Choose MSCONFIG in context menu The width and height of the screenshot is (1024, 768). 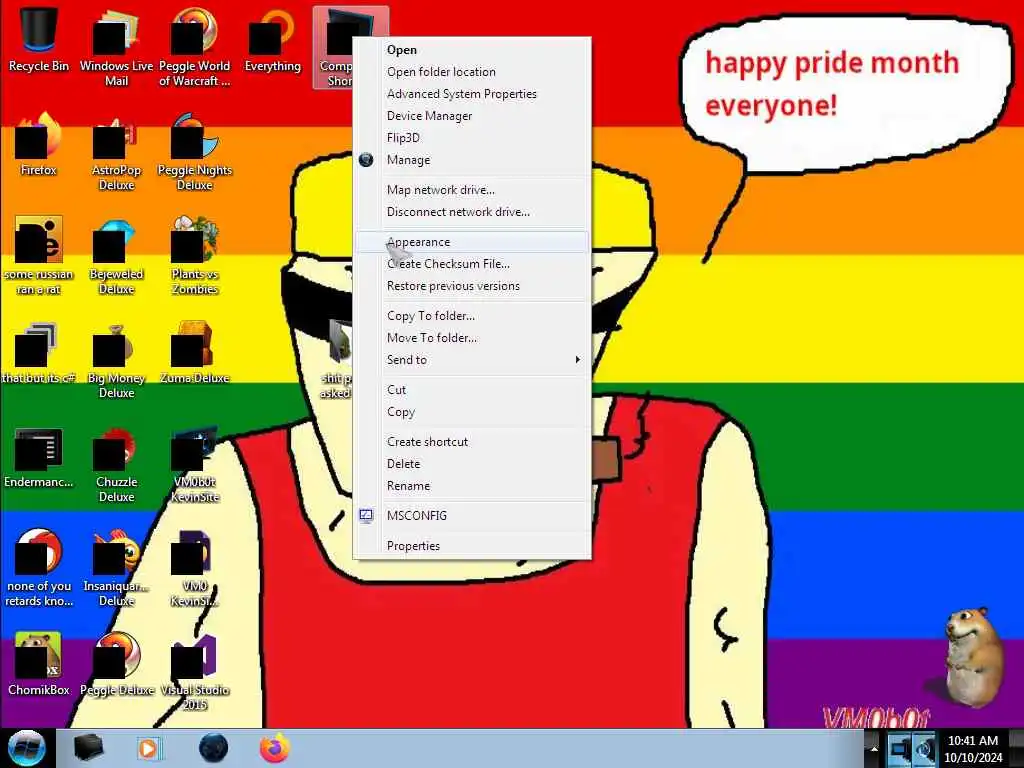click(472, 516)
